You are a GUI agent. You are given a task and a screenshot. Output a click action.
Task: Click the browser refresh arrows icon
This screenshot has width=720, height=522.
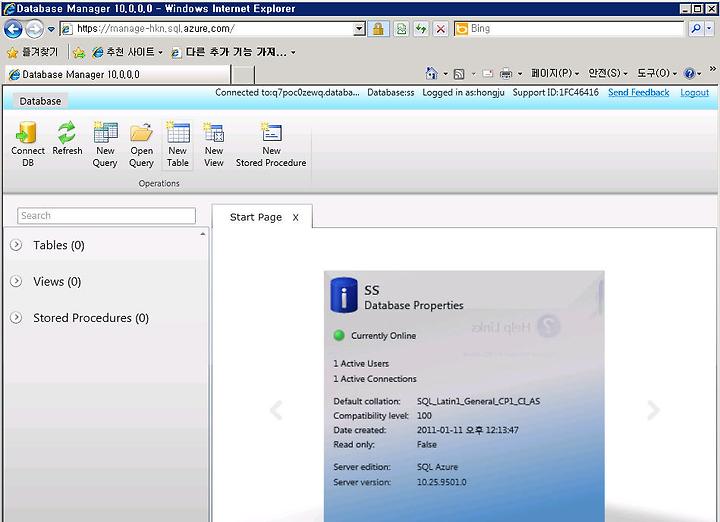421,29
